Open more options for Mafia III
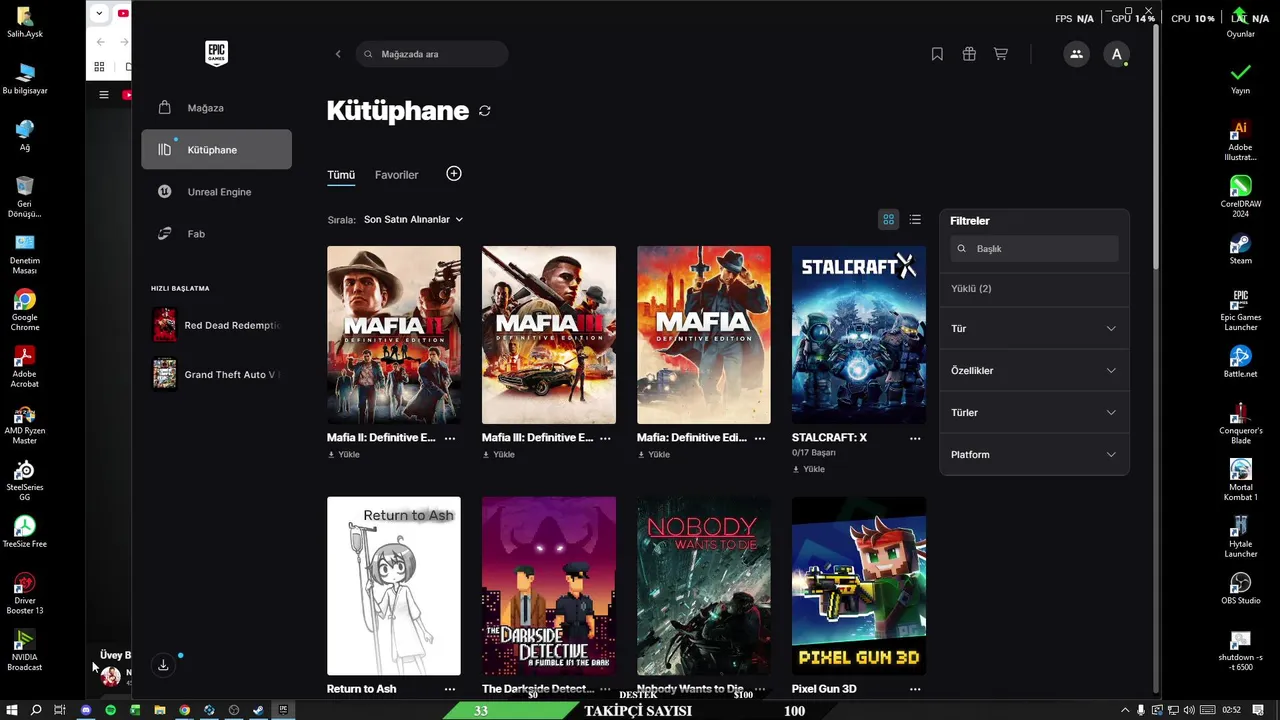Screen dimensions: 1280x720 click(x=605, y=438)
